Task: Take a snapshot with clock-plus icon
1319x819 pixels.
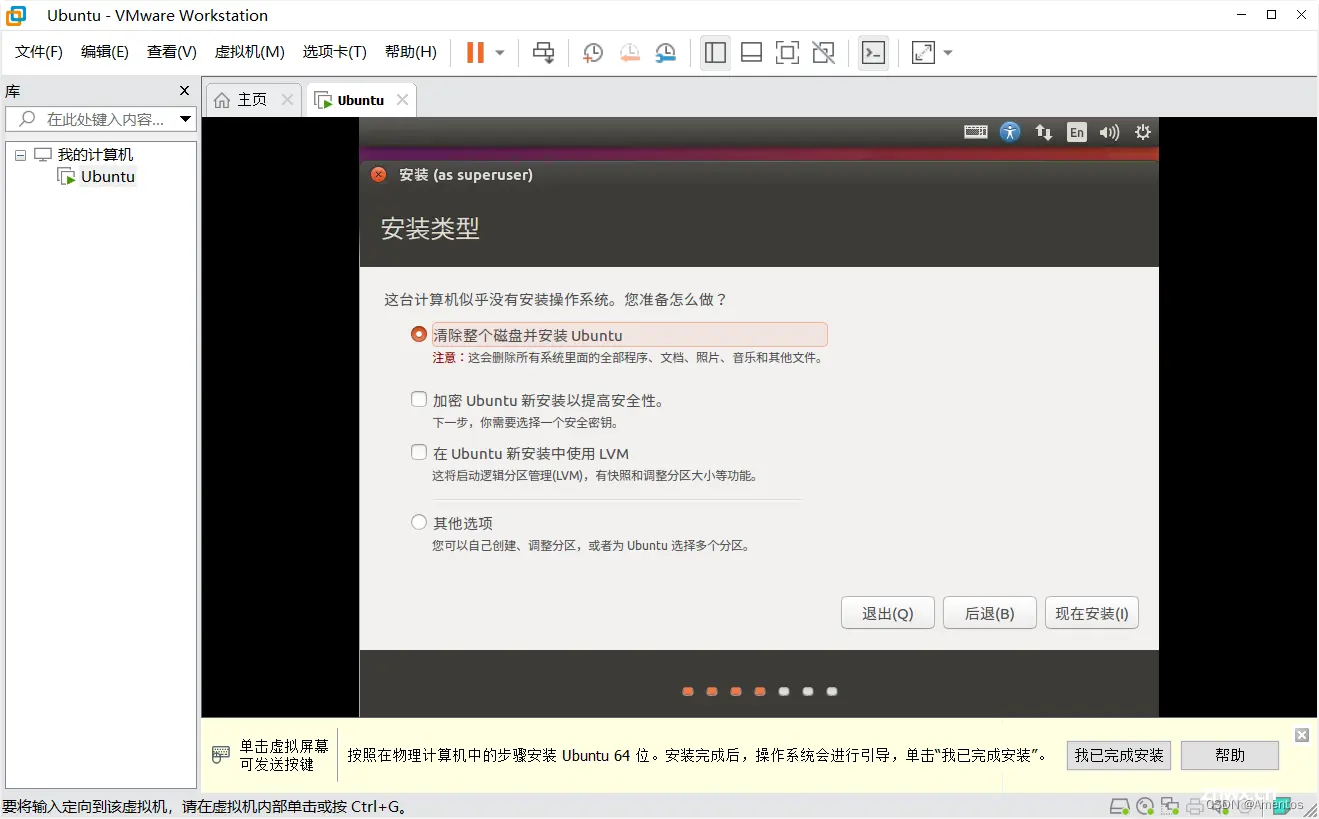Action: click(x=593, y=52)
